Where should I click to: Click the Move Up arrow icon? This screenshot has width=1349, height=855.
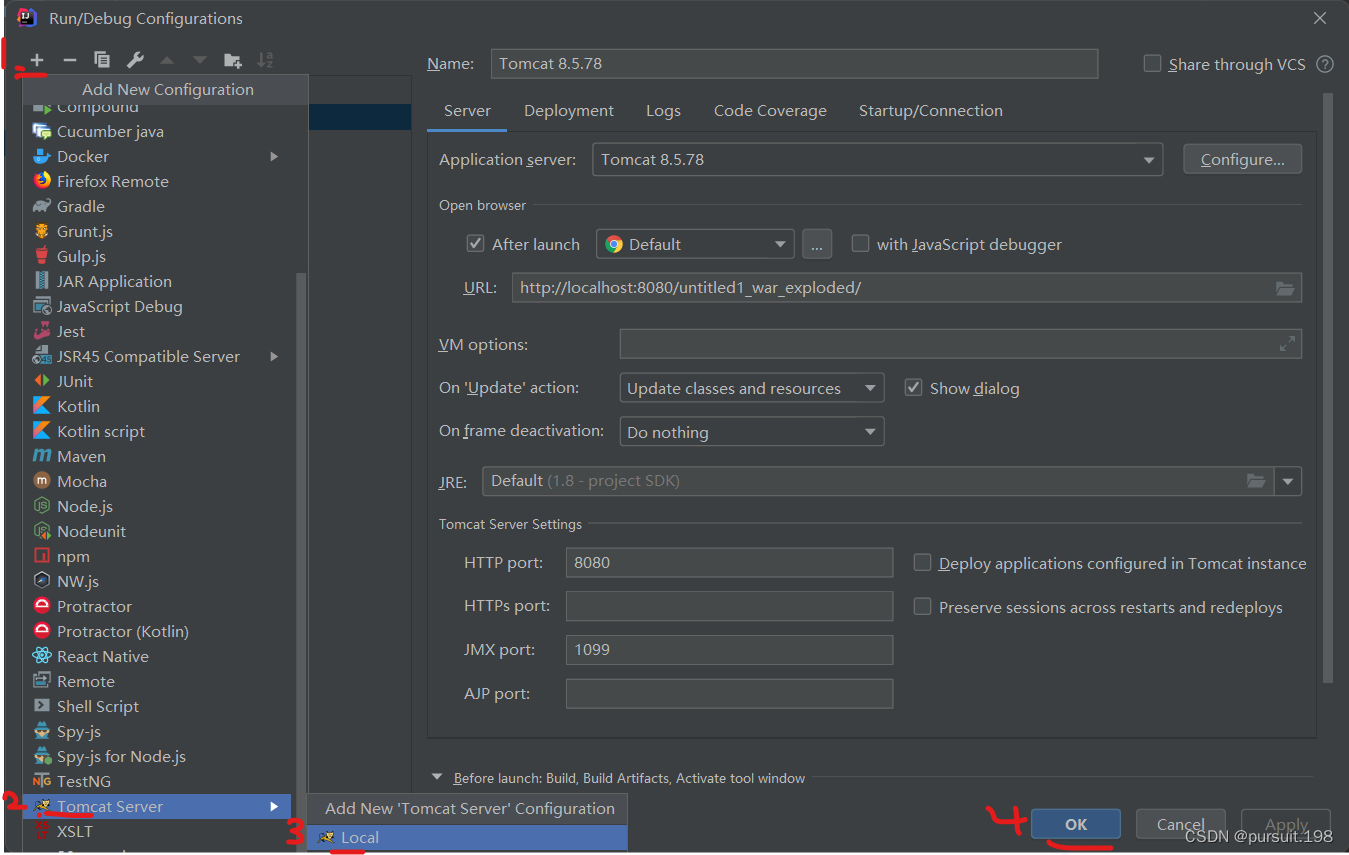pyautogui.click(x=167, y=60)
